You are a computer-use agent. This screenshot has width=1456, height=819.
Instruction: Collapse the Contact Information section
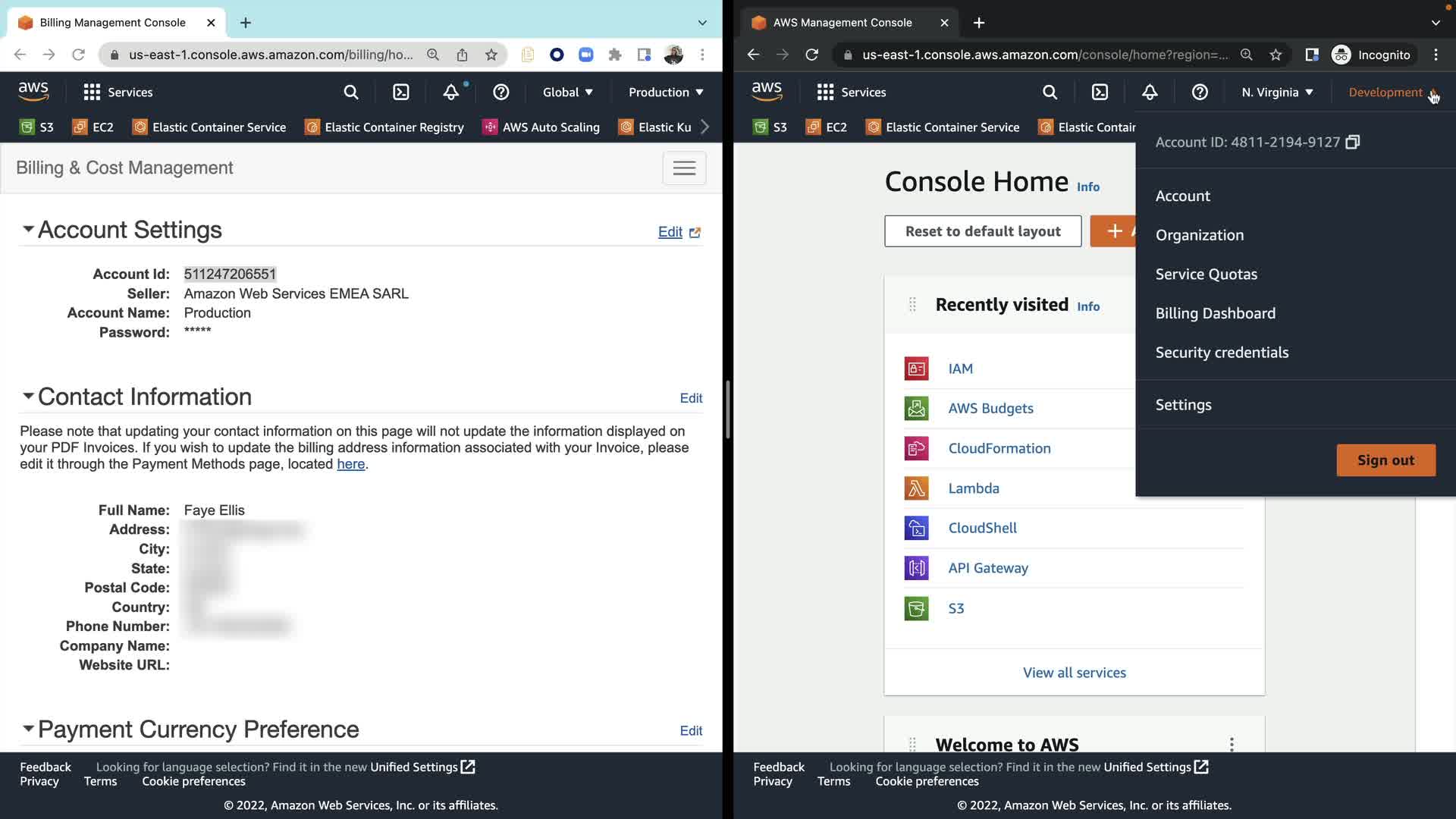click(28, 396)
